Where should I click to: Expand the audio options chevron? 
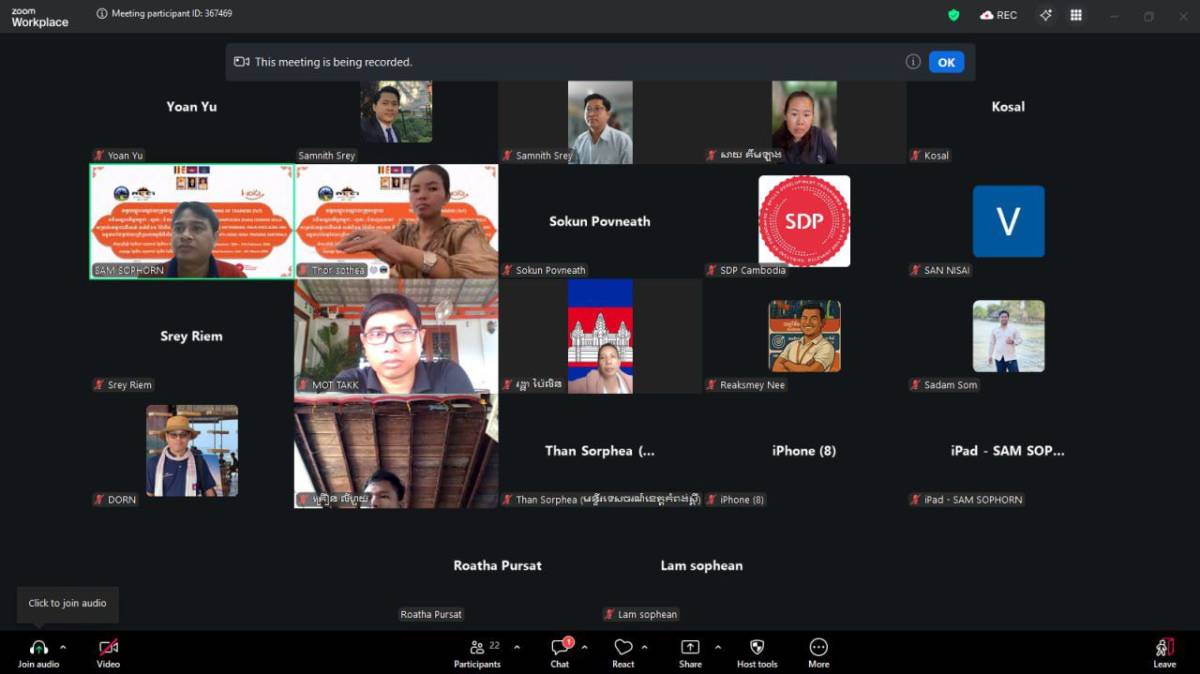tap(63, 647)
